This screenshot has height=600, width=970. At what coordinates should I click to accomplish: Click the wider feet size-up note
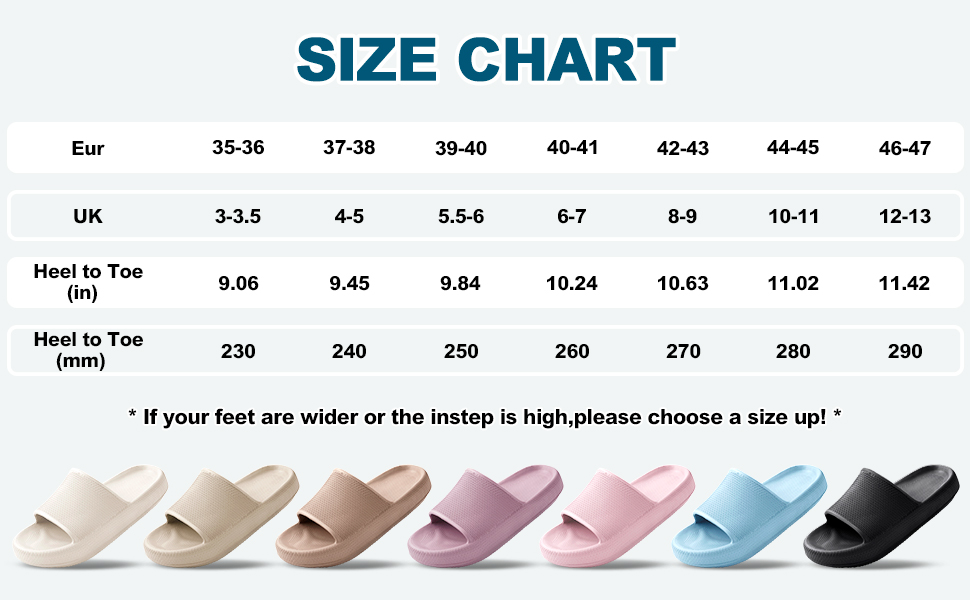(485, 417)
